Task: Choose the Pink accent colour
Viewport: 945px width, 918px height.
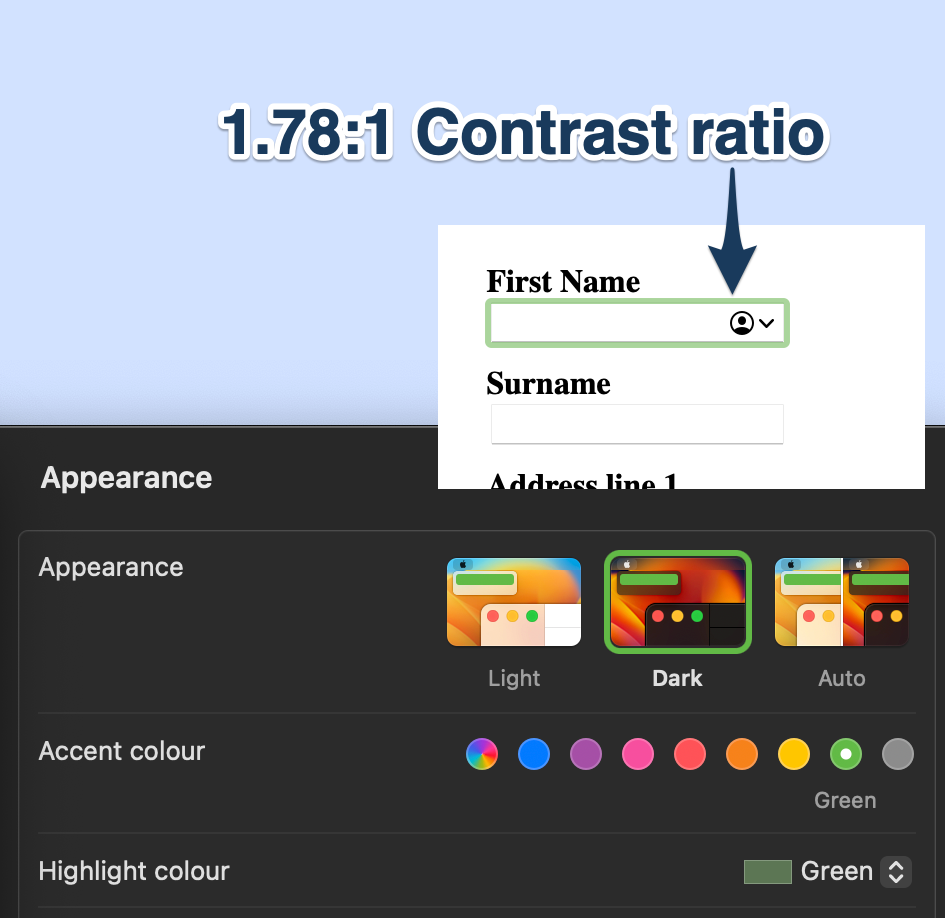Action: (638, 754)
